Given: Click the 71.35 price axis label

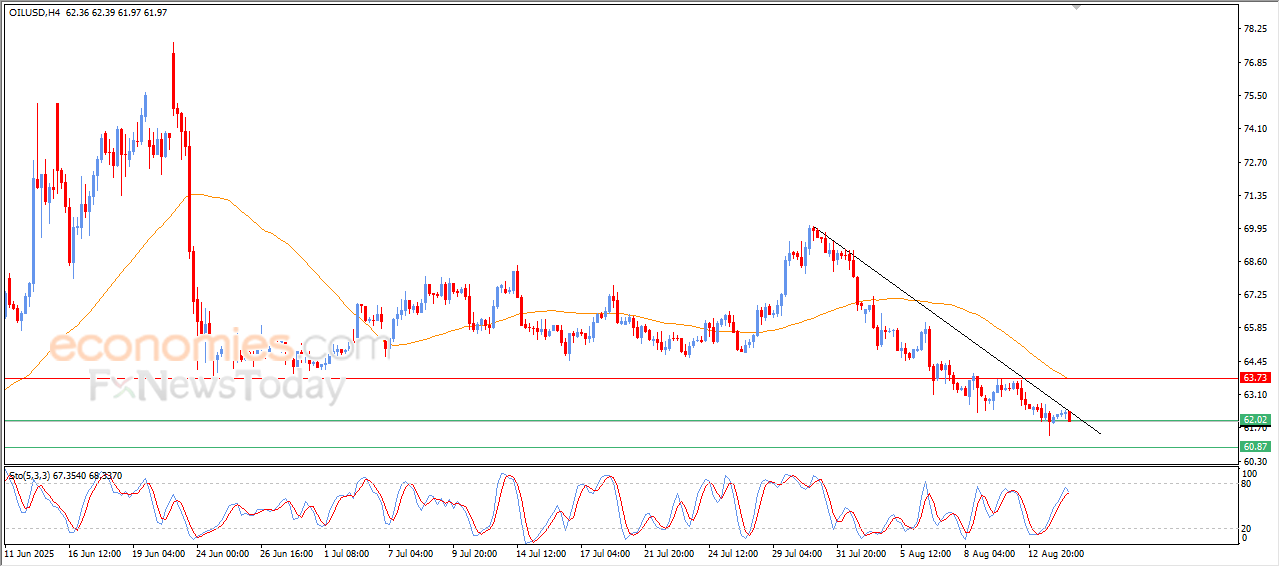Looking at the screenshot, I should [1256, 195].
